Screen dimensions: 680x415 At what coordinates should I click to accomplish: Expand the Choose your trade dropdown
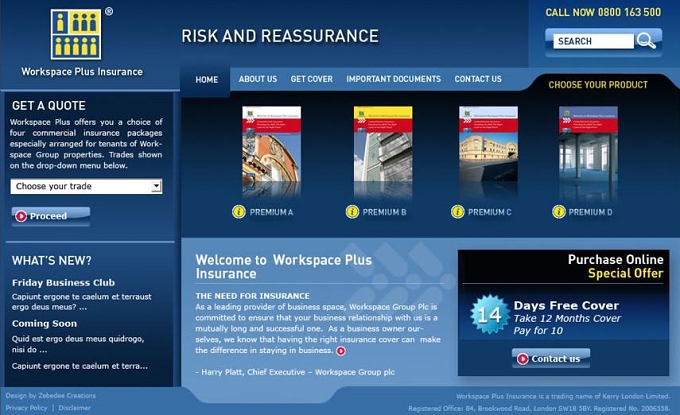[86, 186]
